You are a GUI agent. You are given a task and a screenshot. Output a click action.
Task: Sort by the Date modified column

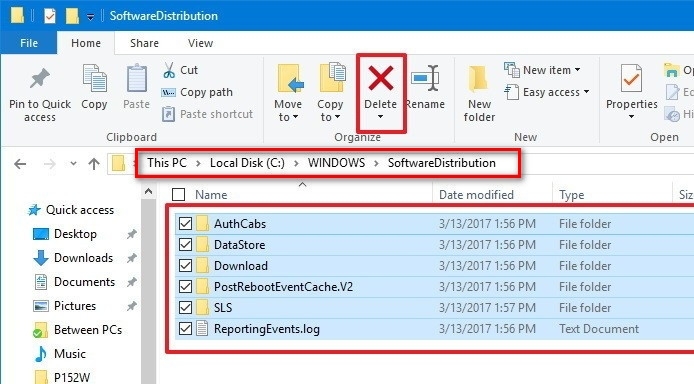click(476, 195)
